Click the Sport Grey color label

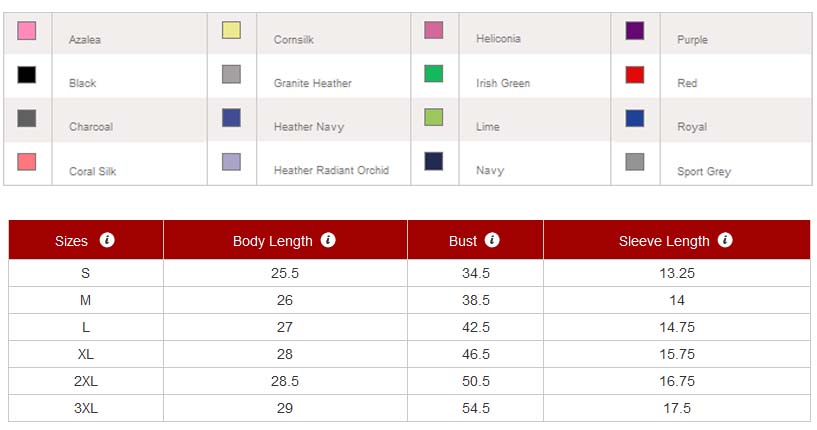coord(704,171)
